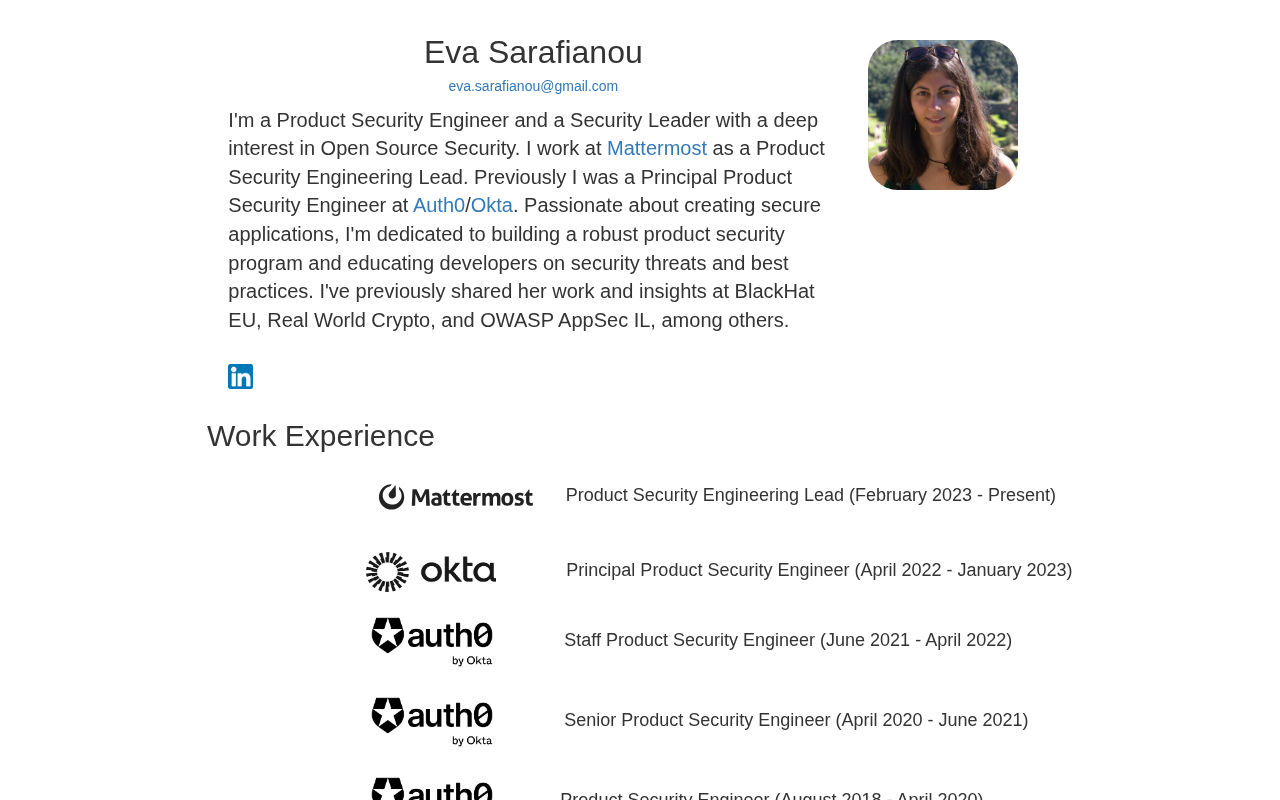Open the LinkedIn profile icon

click(x=240, y=377)
